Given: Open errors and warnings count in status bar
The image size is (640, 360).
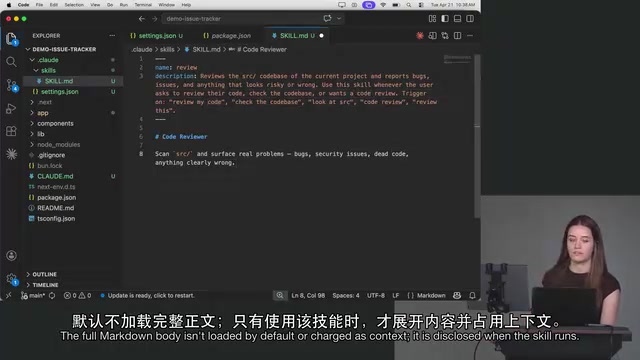Looking at the screenshot, I should (x=78, y=296).
